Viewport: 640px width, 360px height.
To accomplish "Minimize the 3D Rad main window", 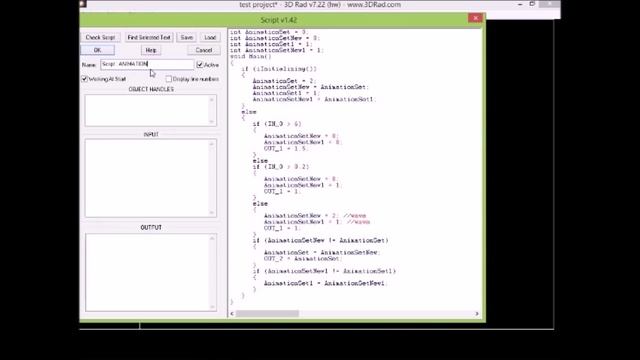I will 520,4.
